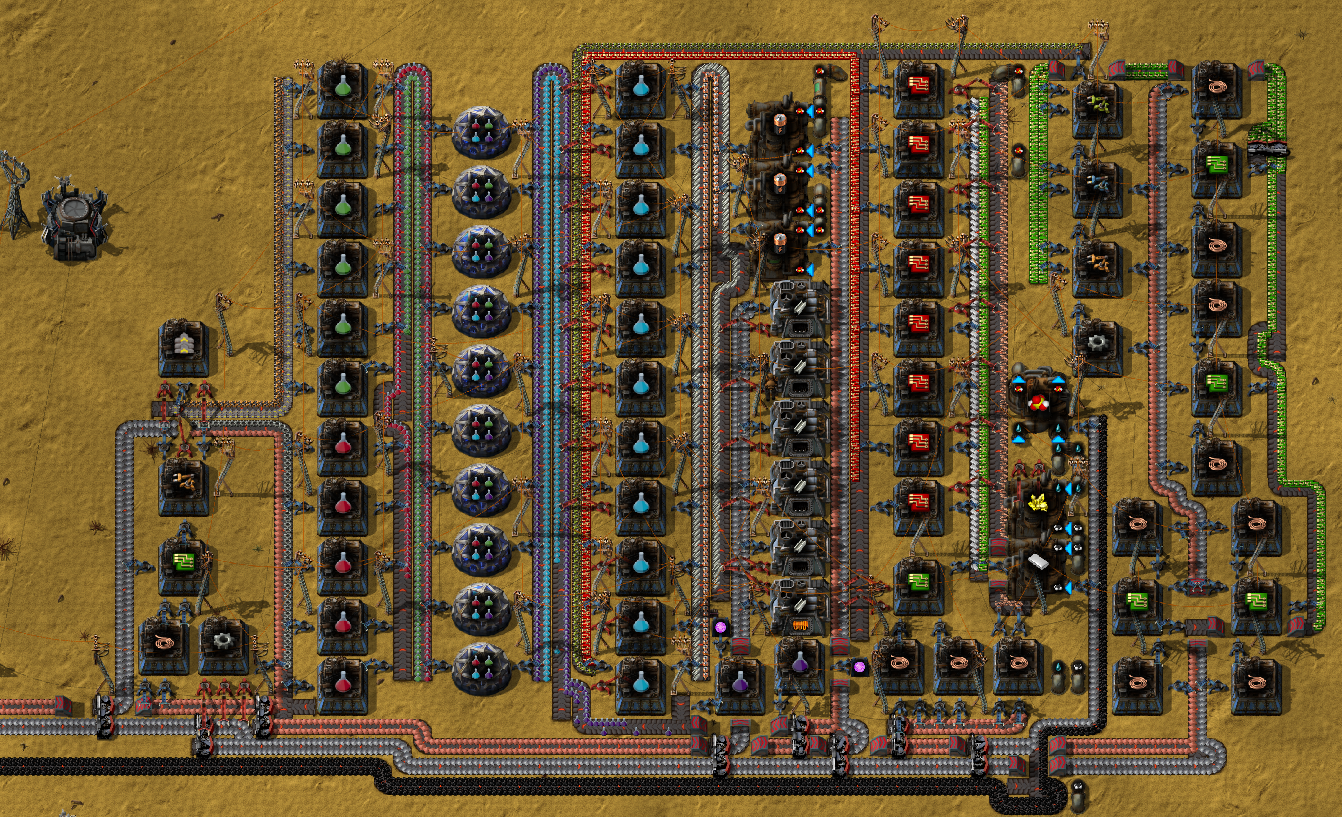Click the copper cable assembler at bottom left
The height and width of the screenshot is (817, 1342).
click(163, 641)
